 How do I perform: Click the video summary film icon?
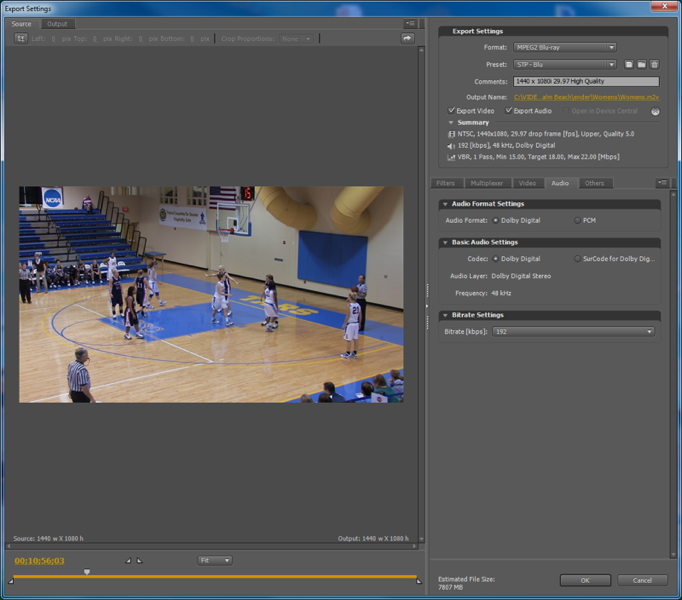[451, 134]
